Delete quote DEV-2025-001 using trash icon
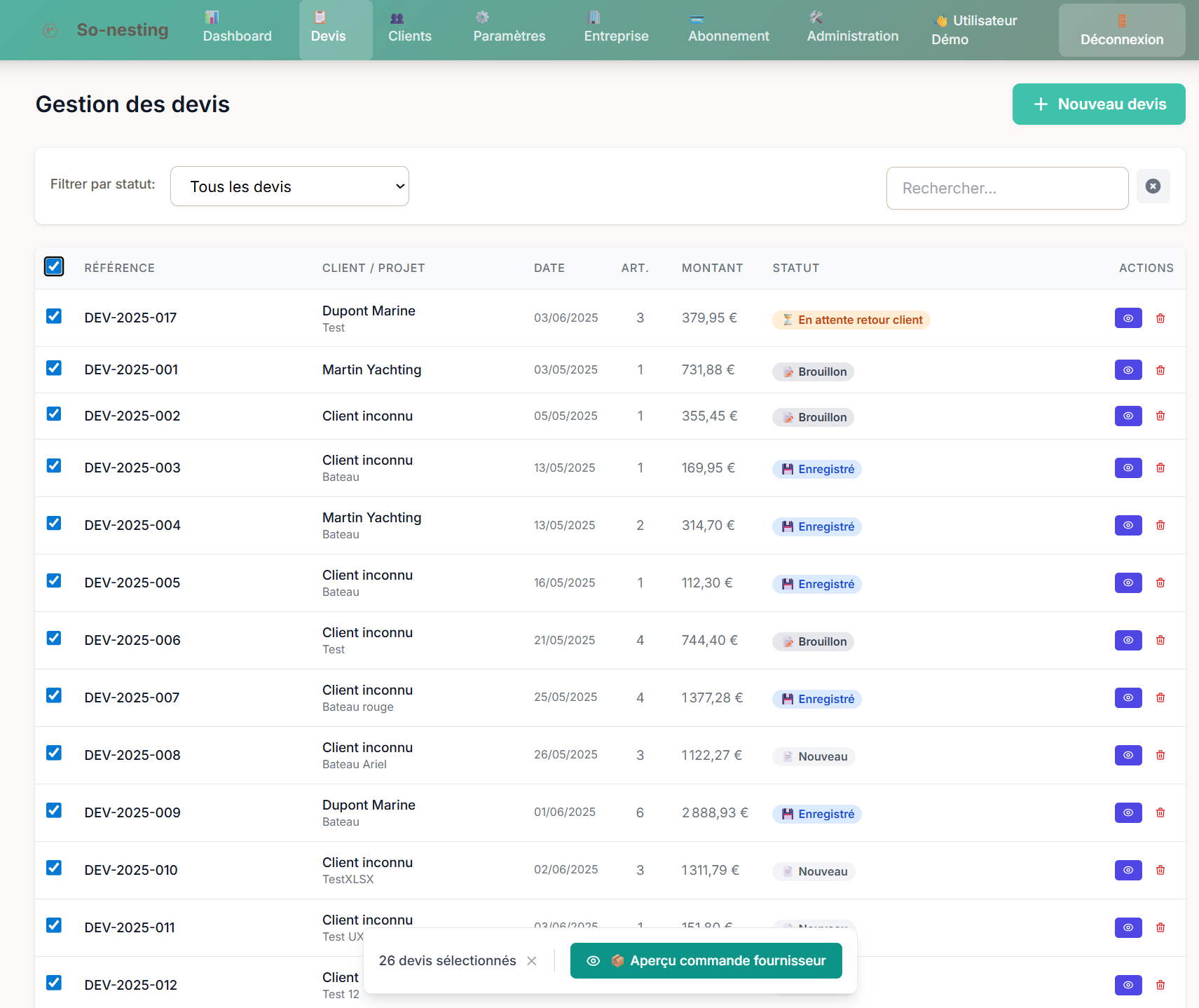 (1160, 370)
